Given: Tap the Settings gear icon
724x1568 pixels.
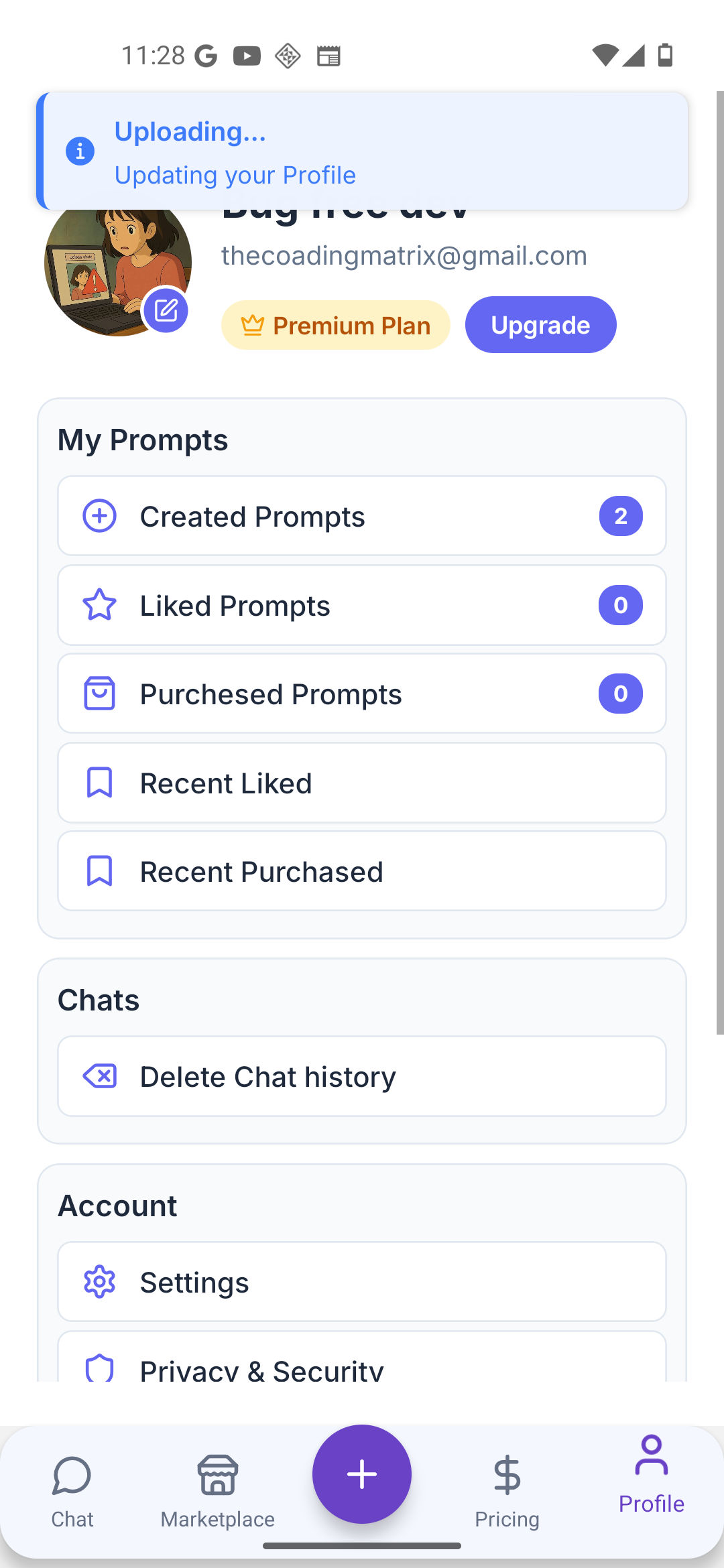Looking at the screenshot, I should (100, 1282).
